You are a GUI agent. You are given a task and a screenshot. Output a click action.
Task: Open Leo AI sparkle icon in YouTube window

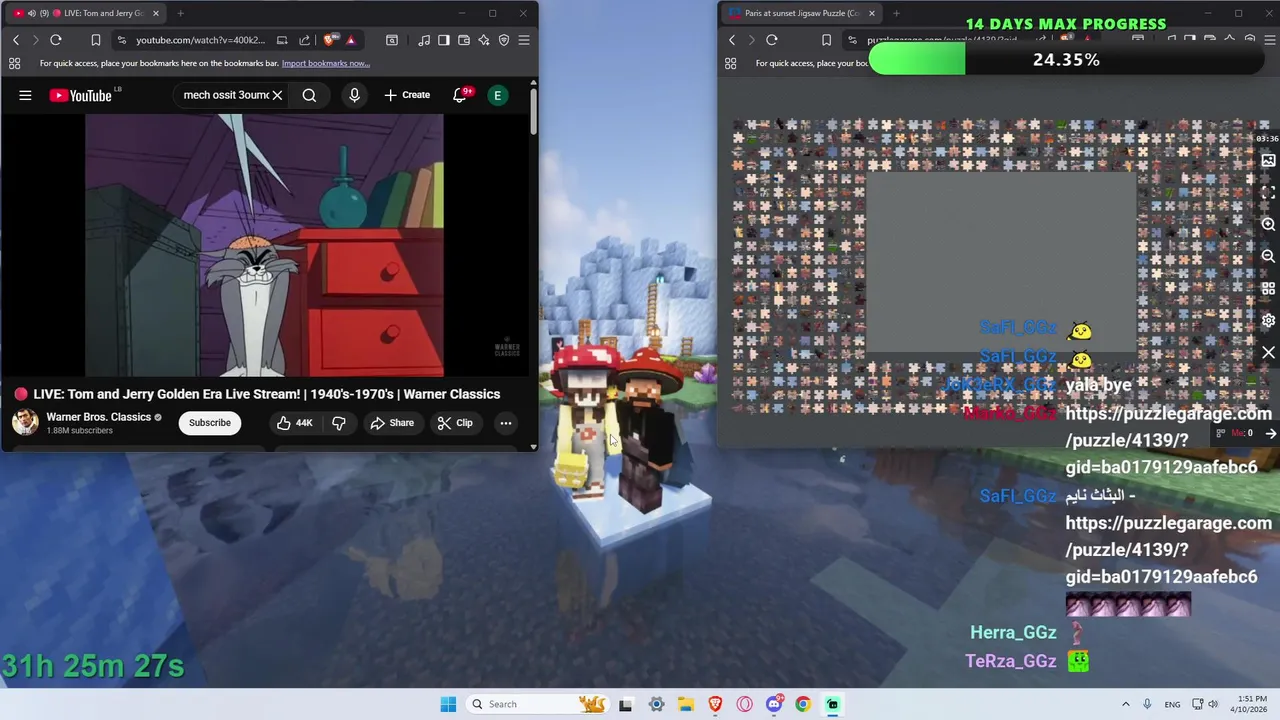(x=484, y=40)
